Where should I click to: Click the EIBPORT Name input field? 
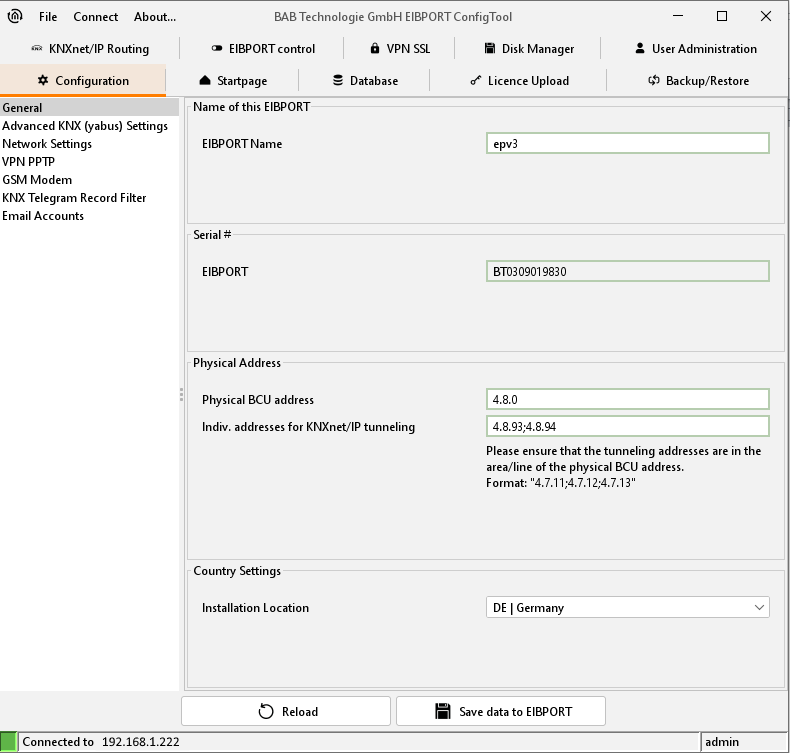click(x=627, y=143)
